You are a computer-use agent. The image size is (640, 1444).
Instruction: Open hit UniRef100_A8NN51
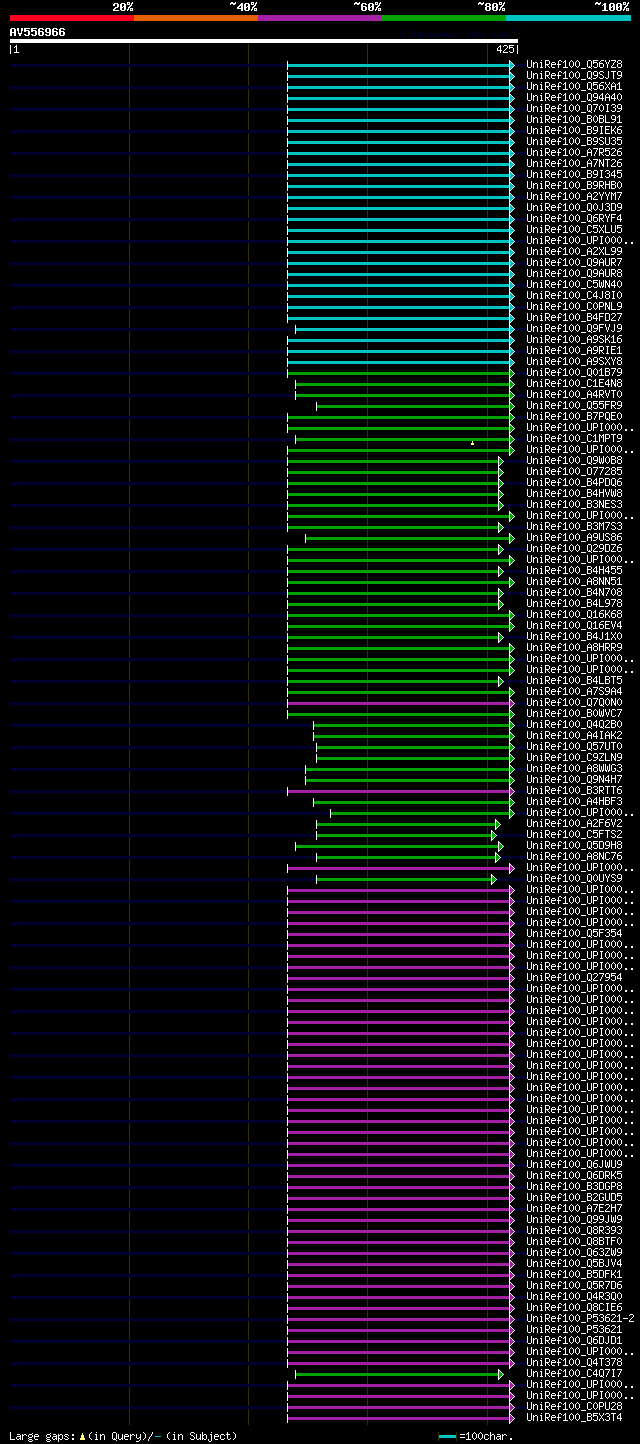[x=574, y=581]
